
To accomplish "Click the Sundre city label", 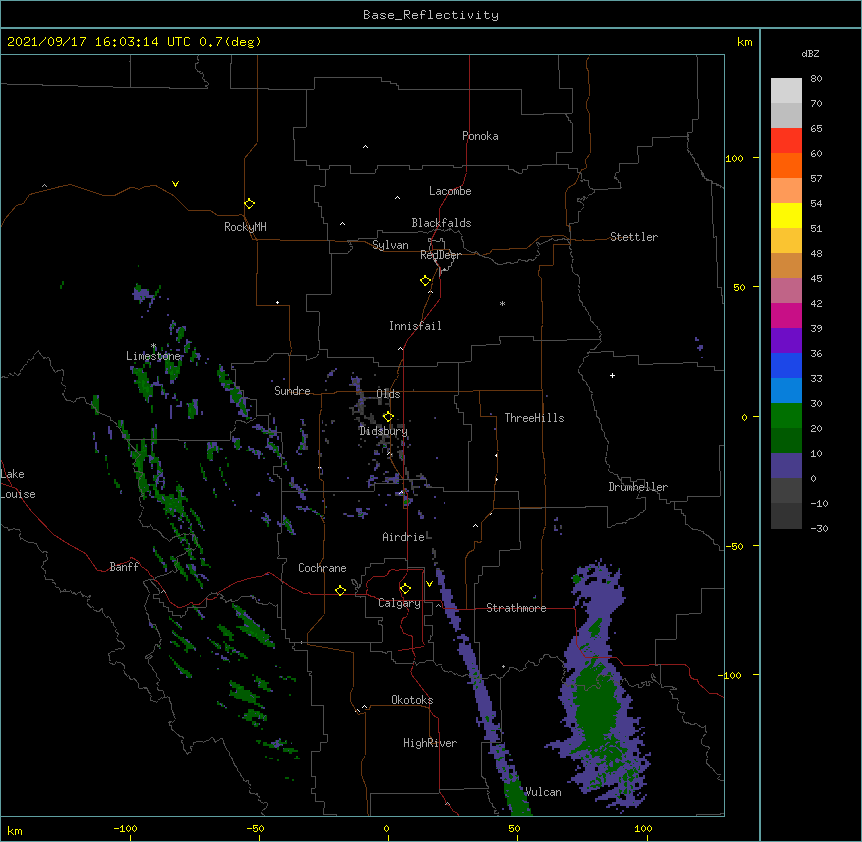I will [292, 391].
